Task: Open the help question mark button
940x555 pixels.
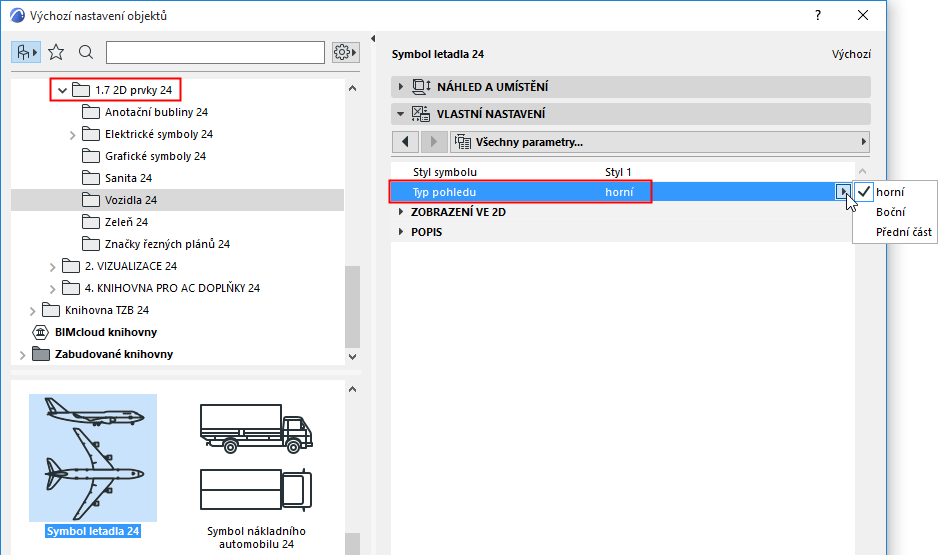Action: (818, 15)
